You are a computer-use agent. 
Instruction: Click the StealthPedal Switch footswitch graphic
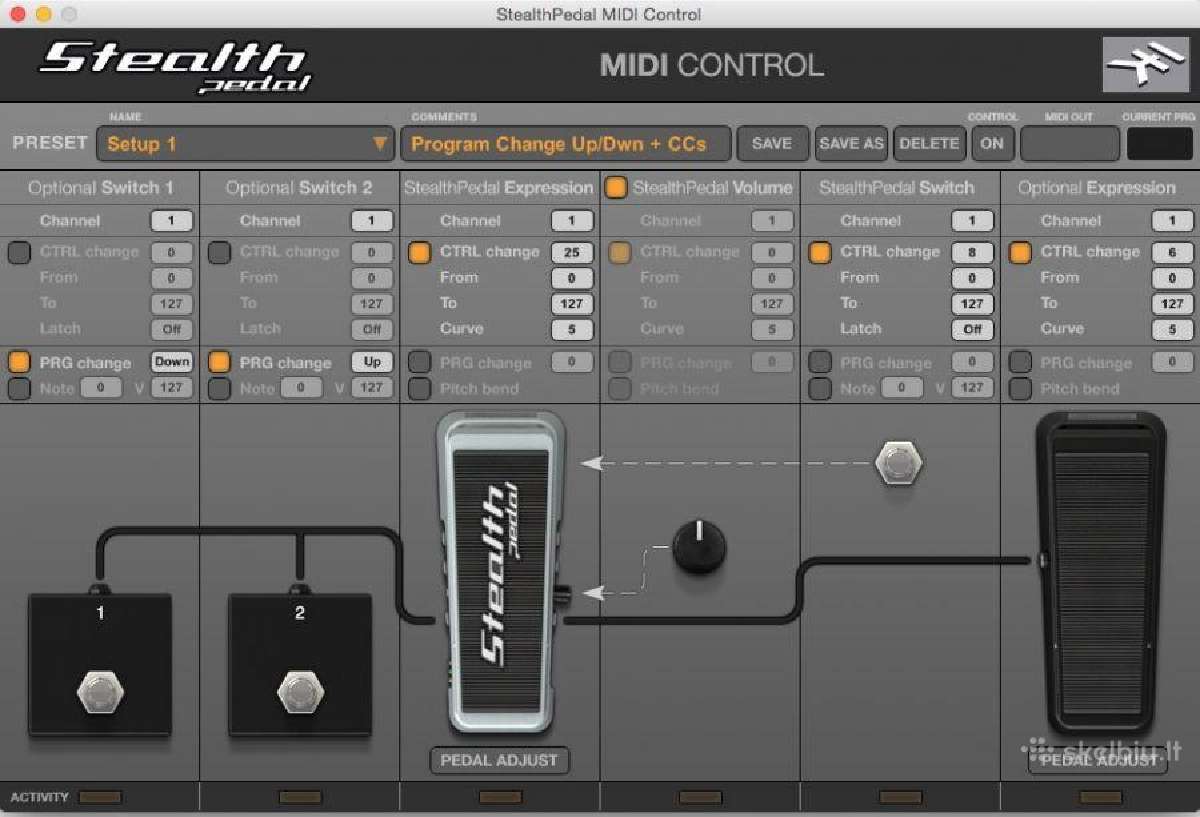click(x=898, y=463)
